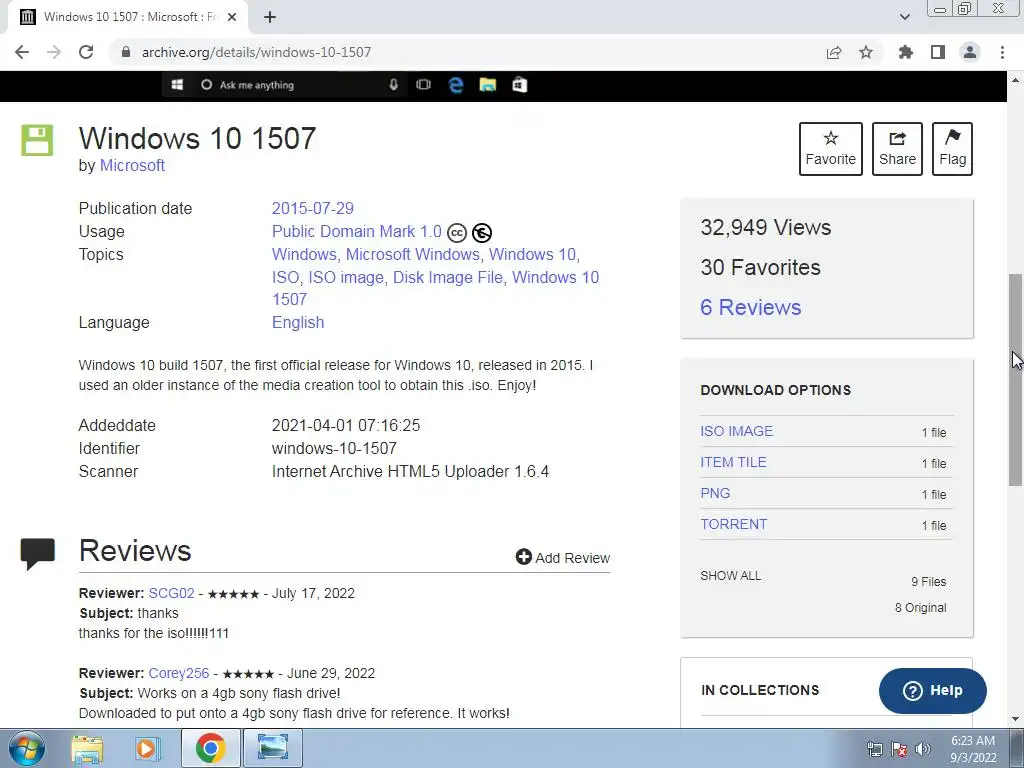Open reviewer Corey256's profile
Screen dimensions: 1024x768
coord(179,673)
